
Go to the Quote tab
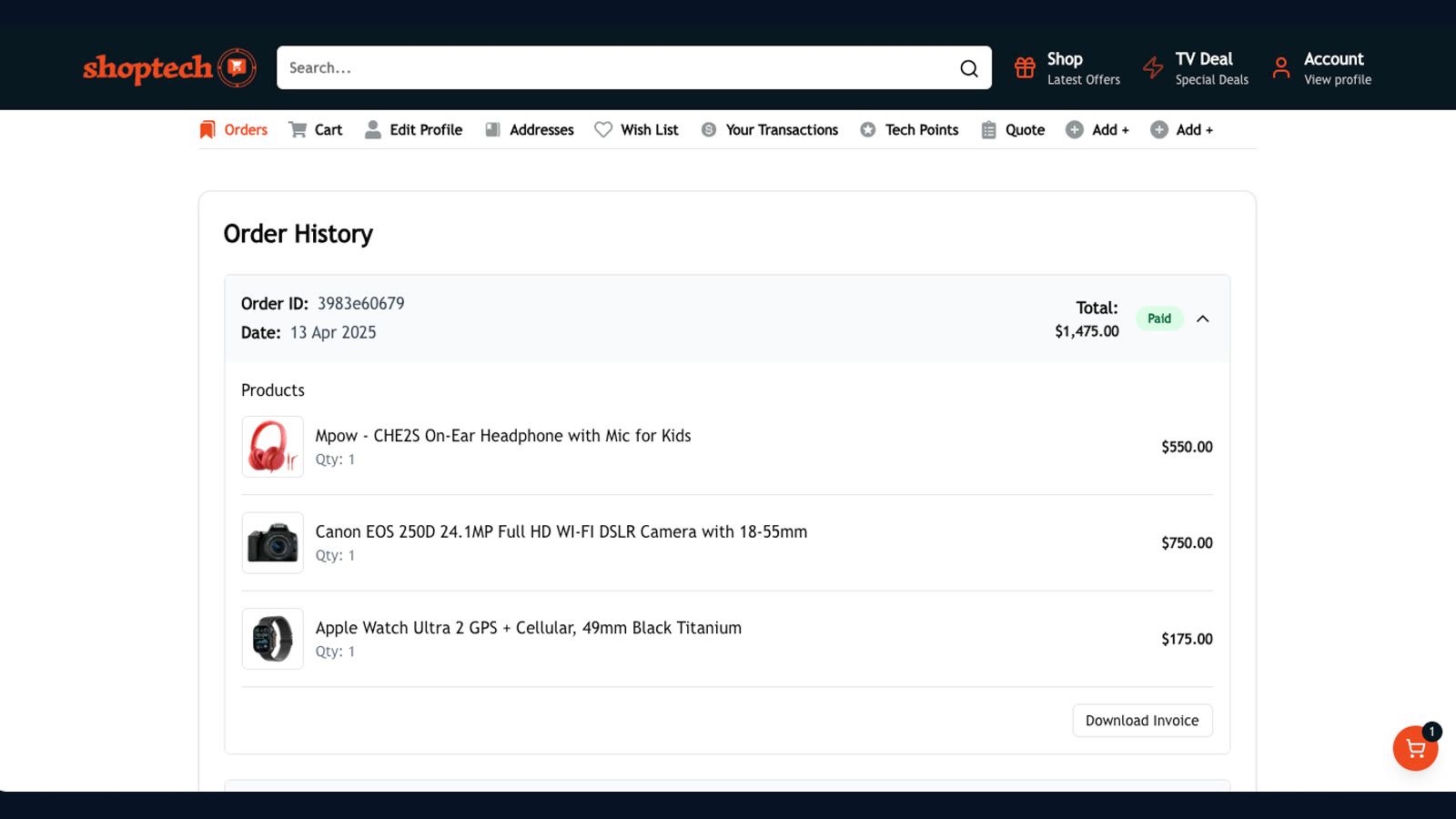point(1013,130)
